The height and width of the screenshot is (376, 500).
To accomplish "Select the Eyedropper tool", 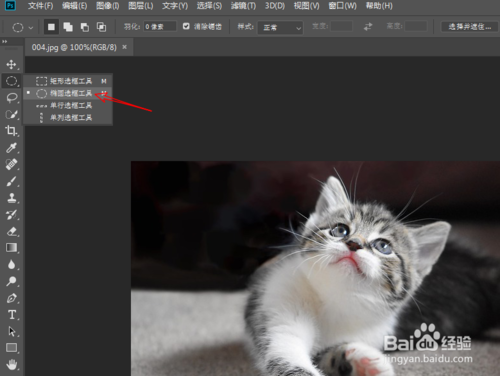I will click(x=11, y=148).
